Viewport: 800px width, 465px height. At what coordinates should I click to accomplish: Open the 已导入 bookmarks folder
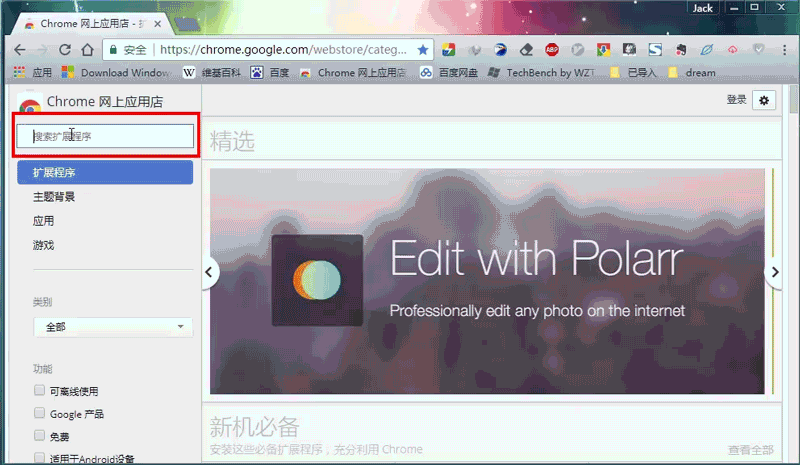(x=633, y=72)
